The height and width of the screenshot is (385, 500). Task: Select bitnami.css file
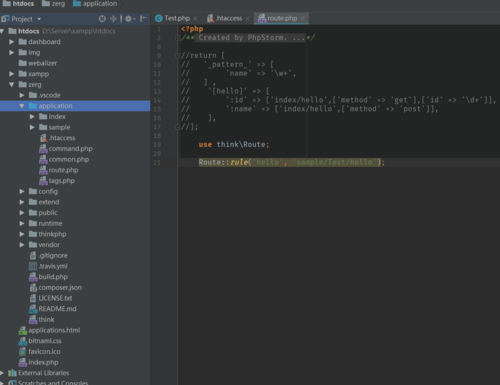tap(40, 341)
